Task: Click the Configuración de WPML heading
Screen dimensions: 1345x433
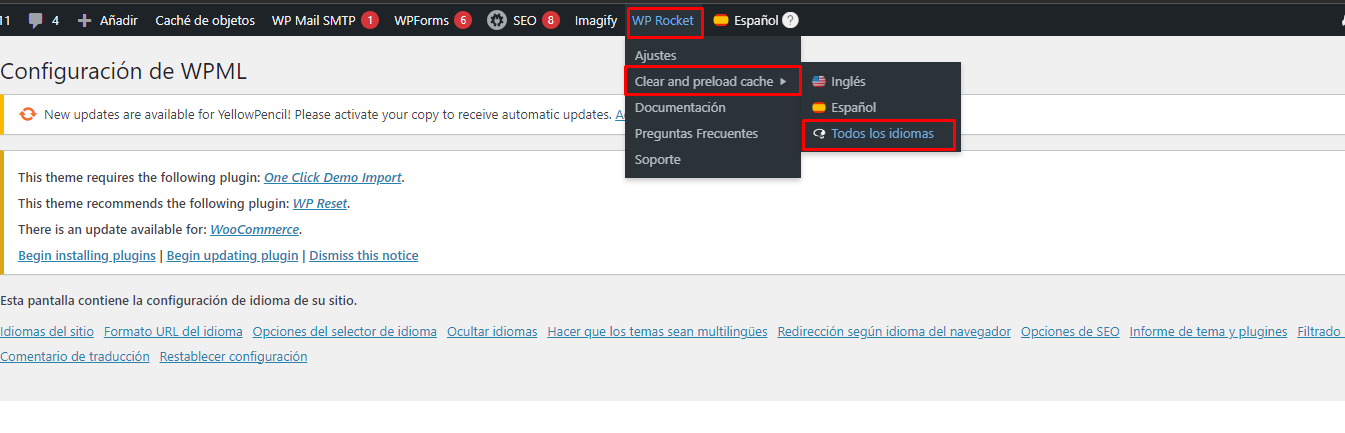Action: [x=123, y=72]
